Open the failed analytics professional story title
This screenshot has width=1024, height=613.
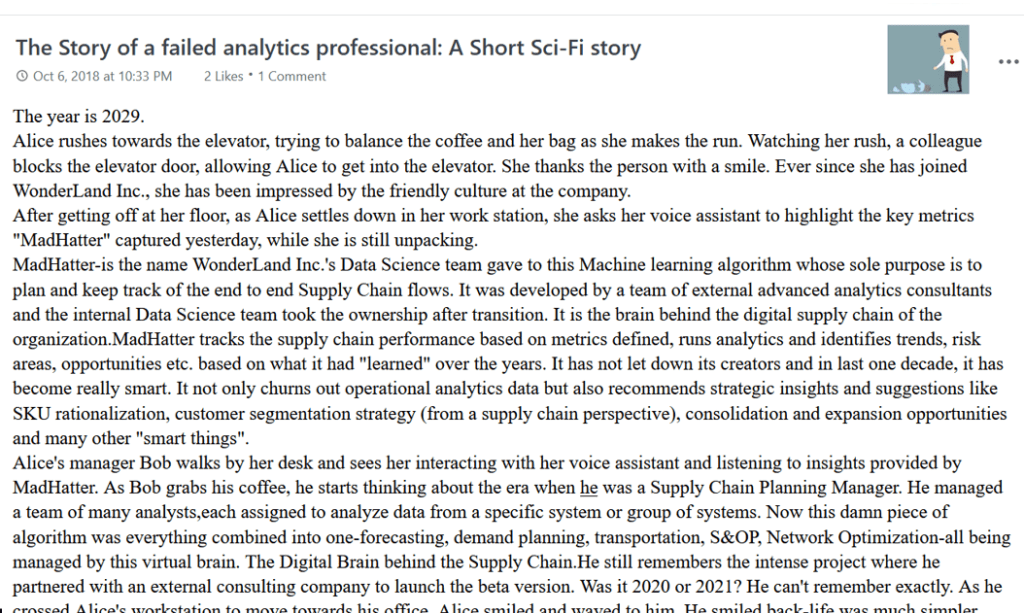[x=328, y=47]
